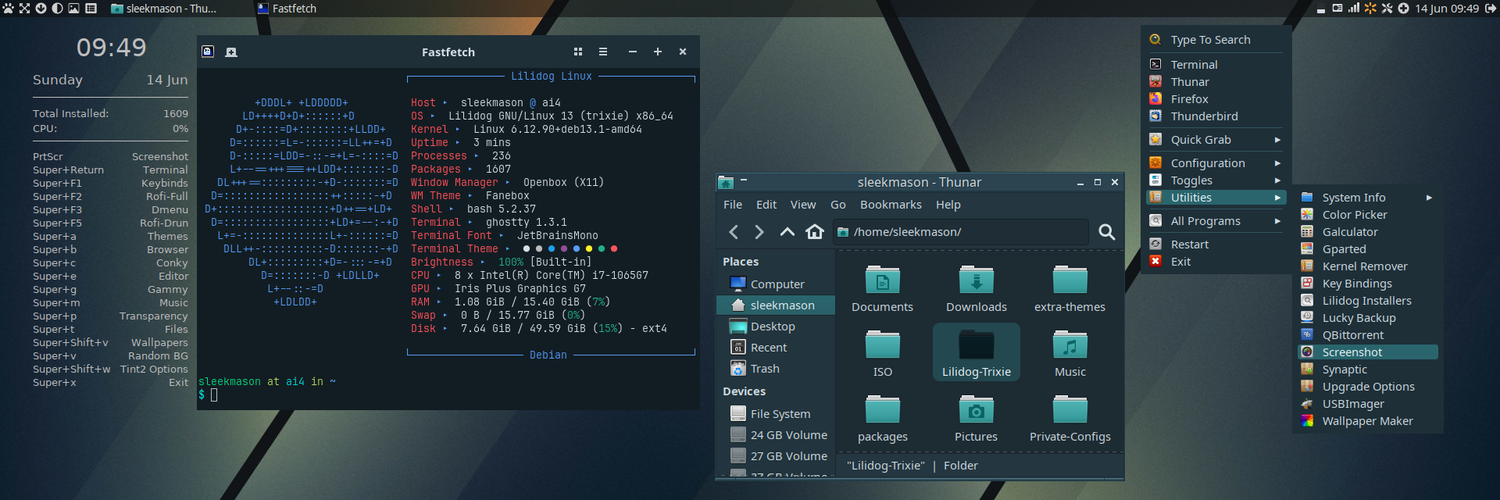This screenshot has width=1500, height=500.
Task: Open the Thunar Help menu
Action: 948,204
